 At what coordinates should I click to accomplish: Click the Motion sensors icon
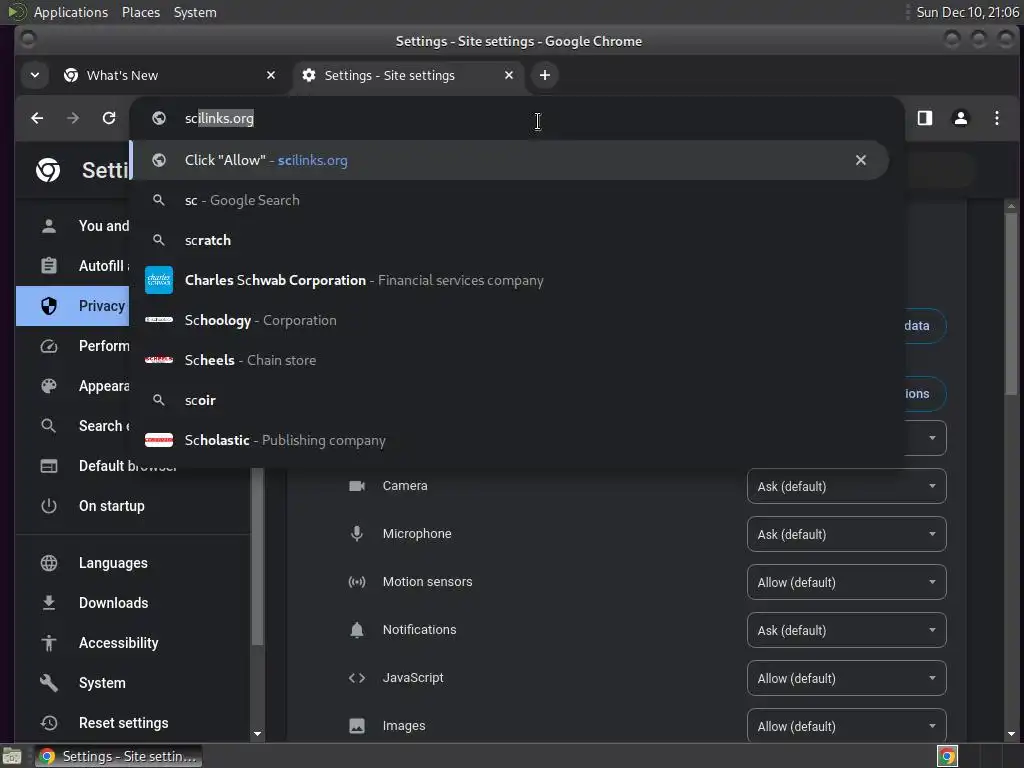pyautogui.click(x=357, y=582)
